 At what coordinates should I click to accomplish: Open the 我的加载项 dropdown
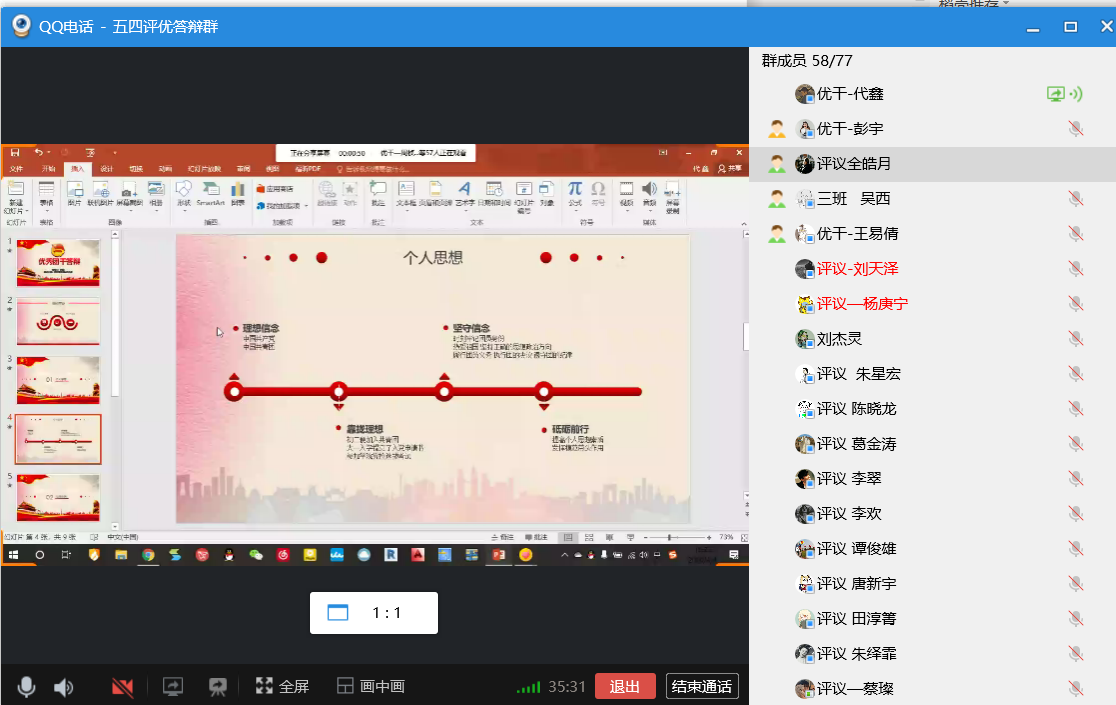pos(283,206)
